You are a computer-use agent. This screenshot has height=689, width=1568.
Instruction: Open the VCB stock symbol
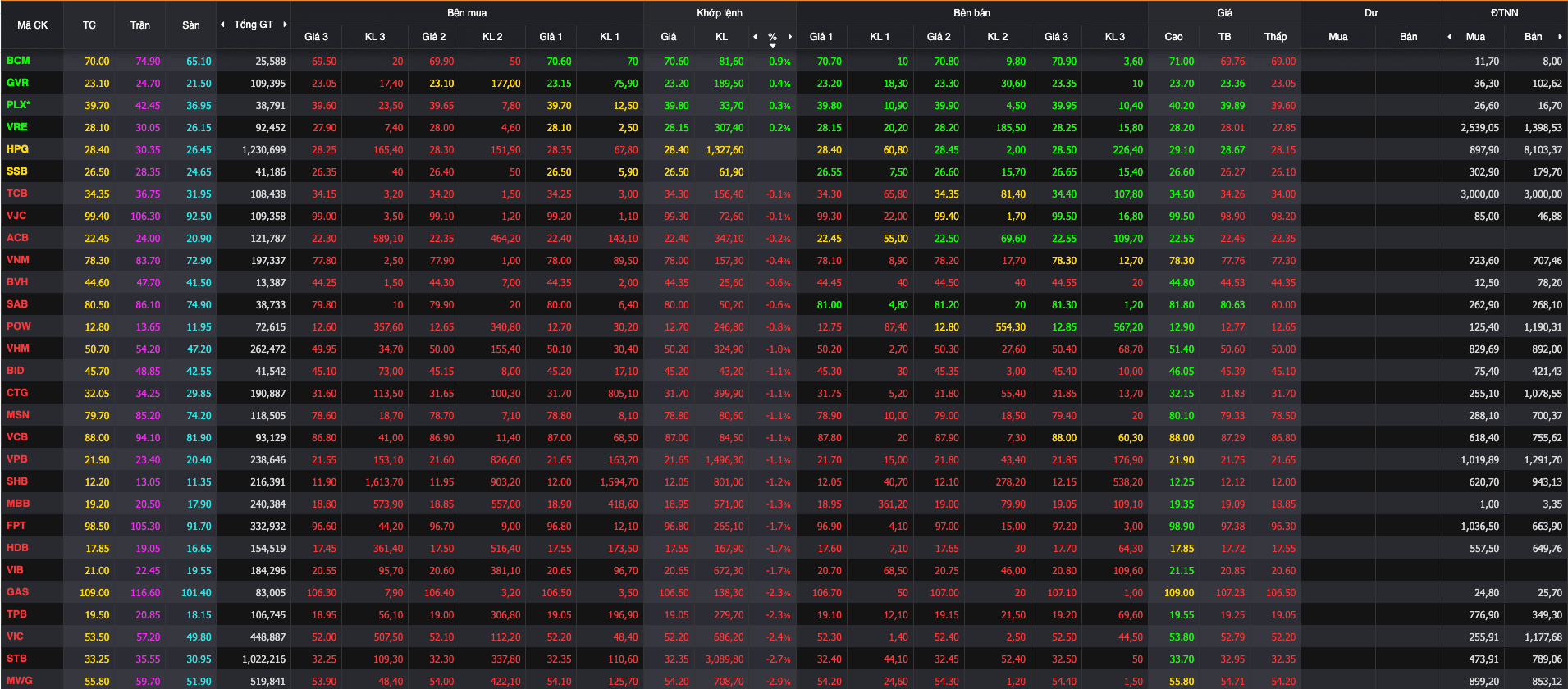pos(17,437)
